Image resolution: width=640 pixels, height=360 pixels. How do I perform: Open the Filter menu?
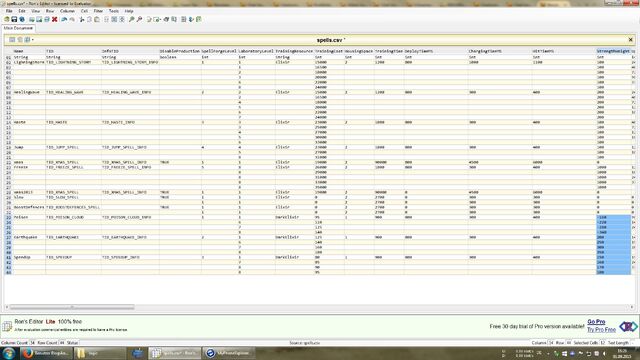tap(98, 11)
